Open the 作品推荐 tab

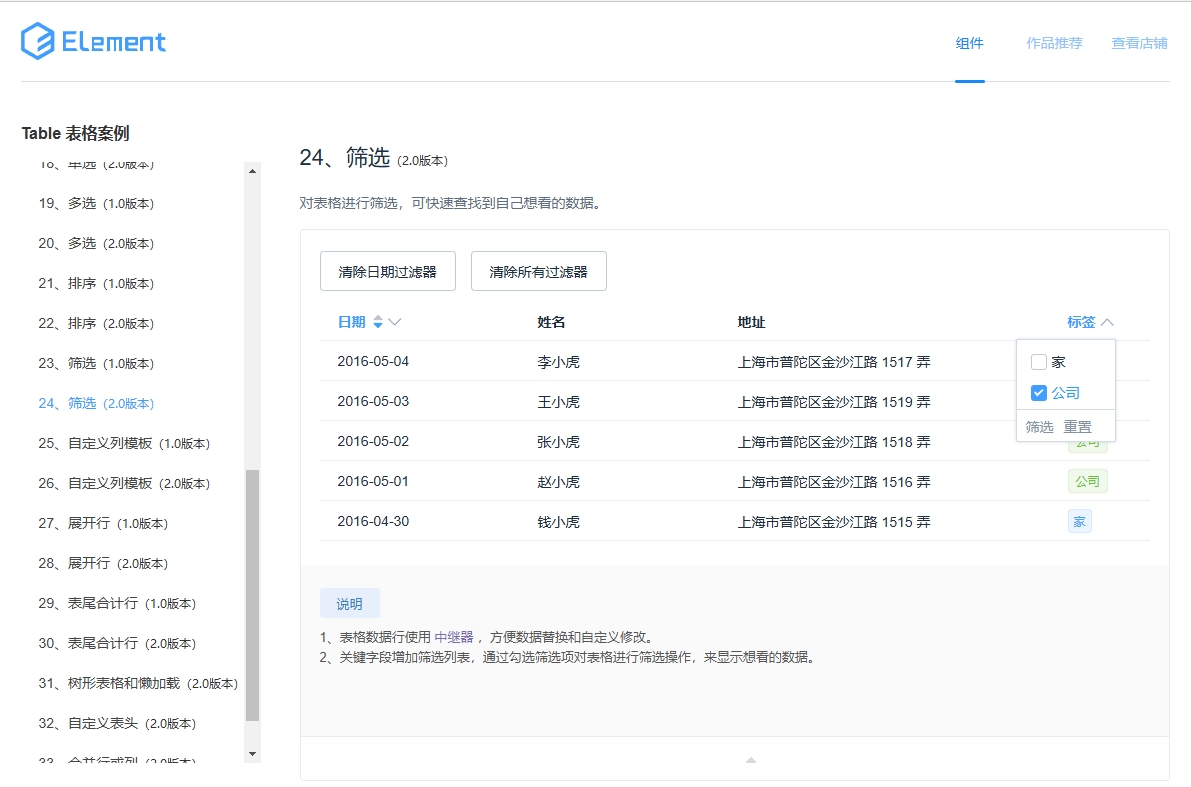[1054, 43]
